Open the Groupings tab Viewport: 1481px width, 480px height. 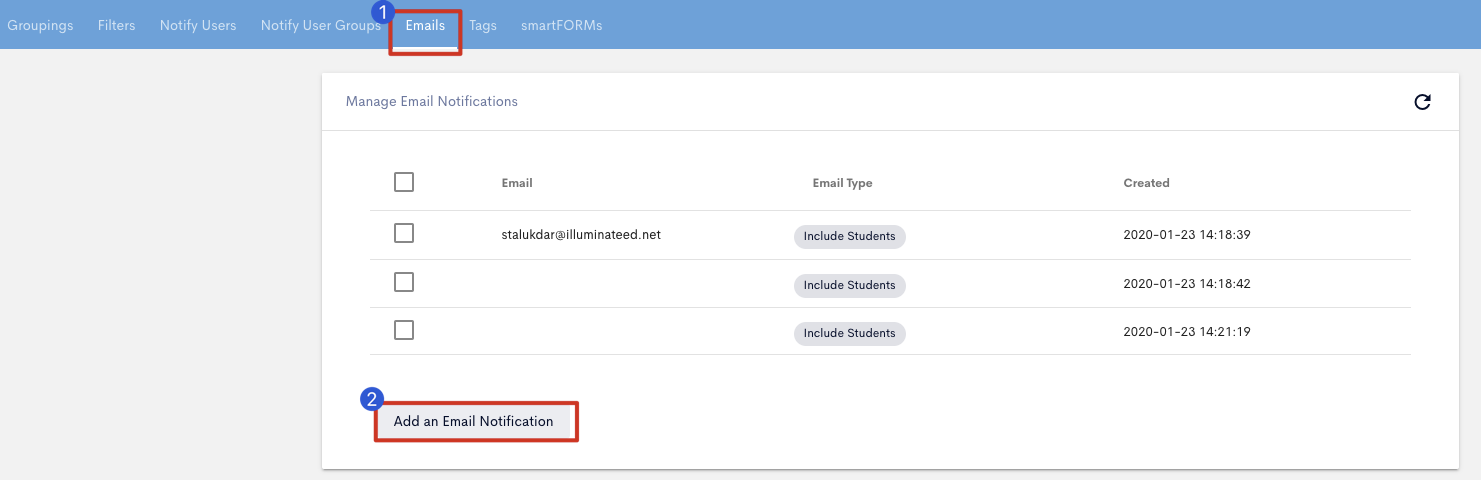(x=40, y=25)
